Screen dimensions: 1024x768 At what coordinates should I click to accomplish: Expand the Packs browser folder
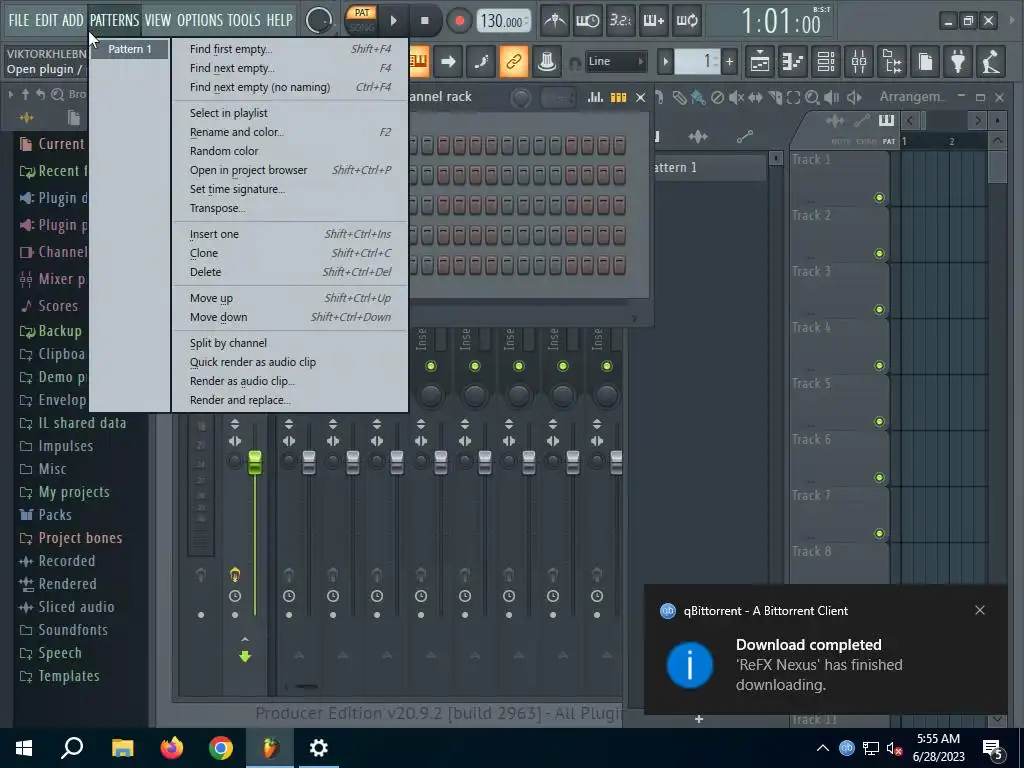[x=46, y=515]
